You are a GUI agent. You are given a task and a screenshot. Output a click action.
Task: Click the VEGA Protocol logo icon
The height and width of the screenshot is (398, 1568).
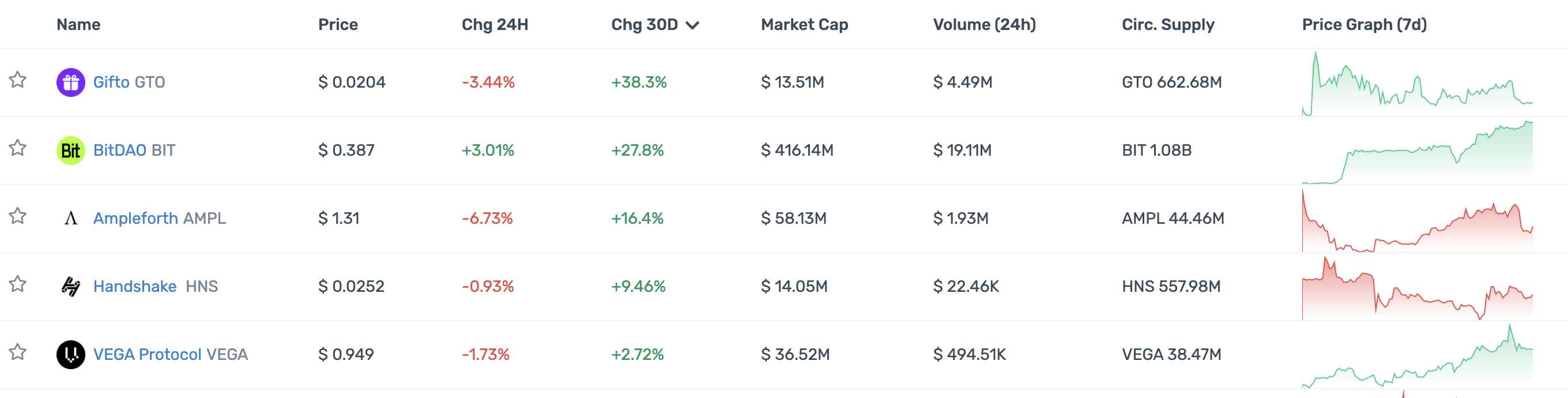click(x=70, y=355)
